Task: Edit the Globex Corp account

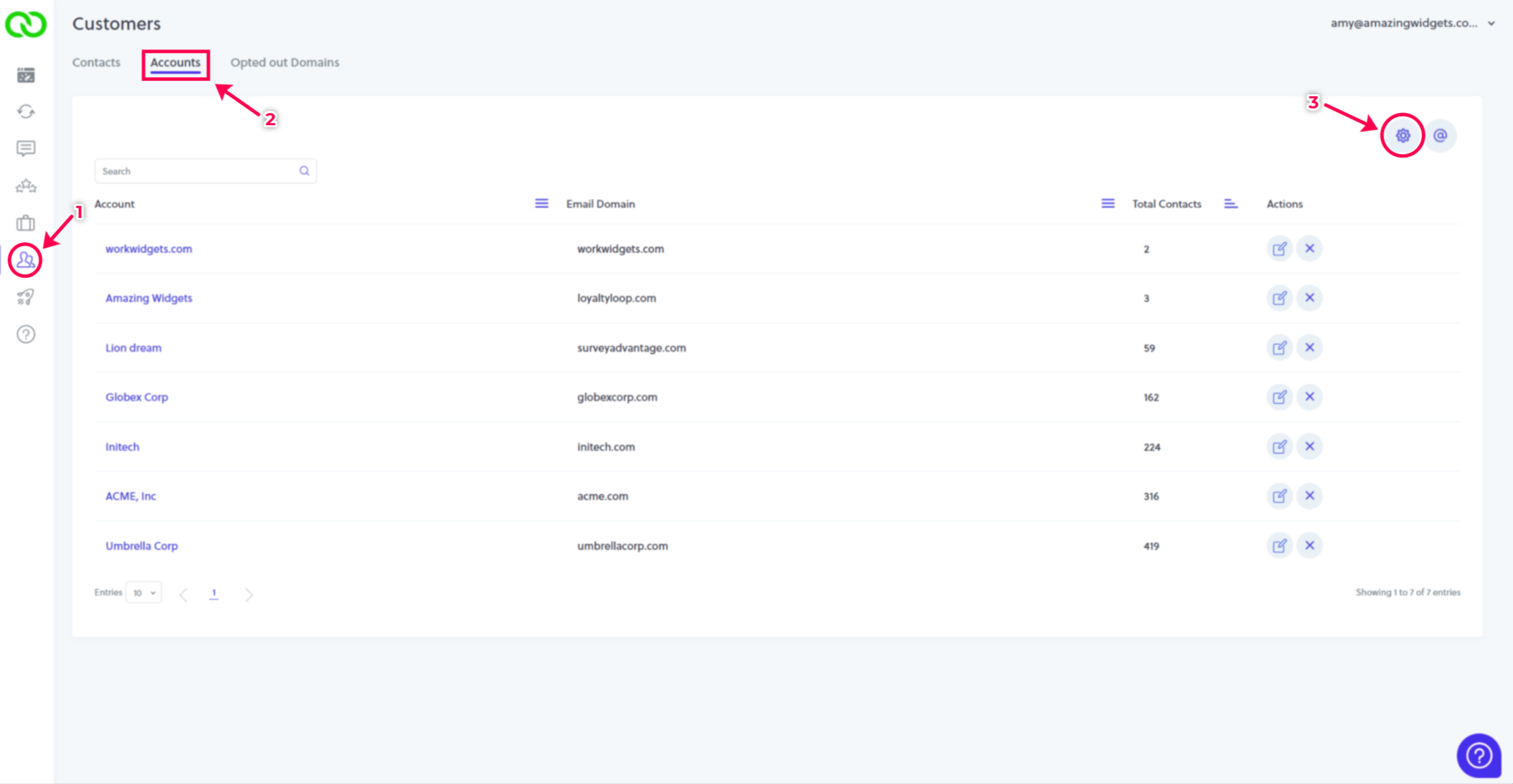Action: [x=1279, y=397]
